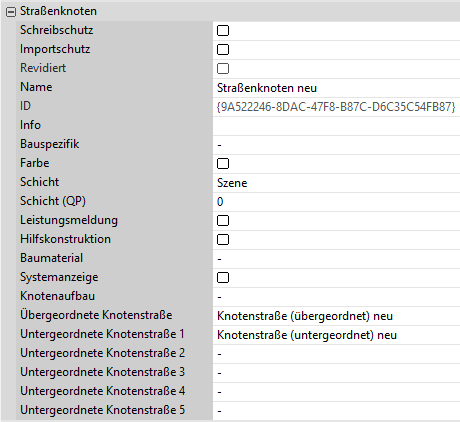Enable the Schreibschutz checkbox
Screen dimensions: 460x422
(223, 31)
